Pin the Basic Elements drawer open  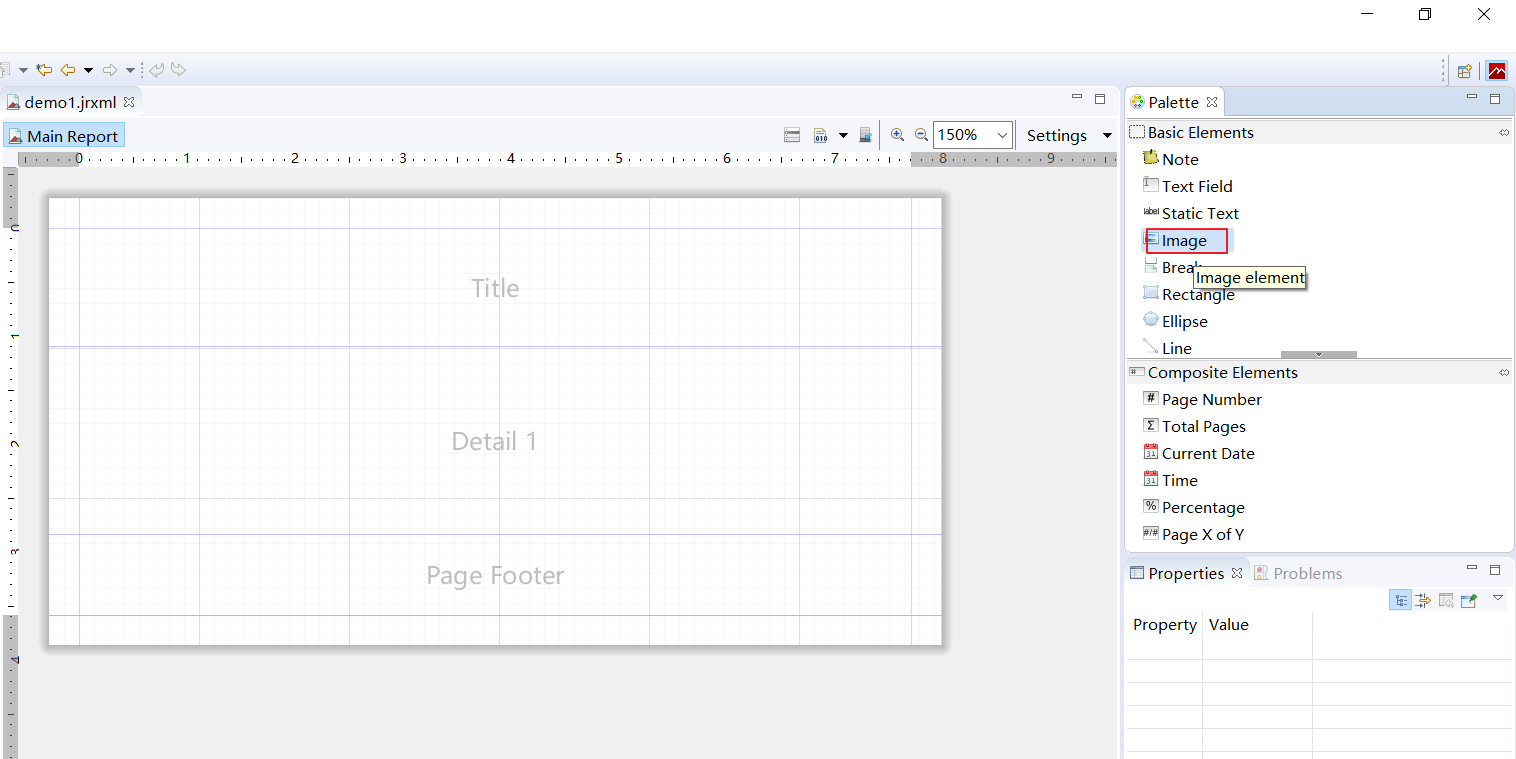(x=1504, y=132)
